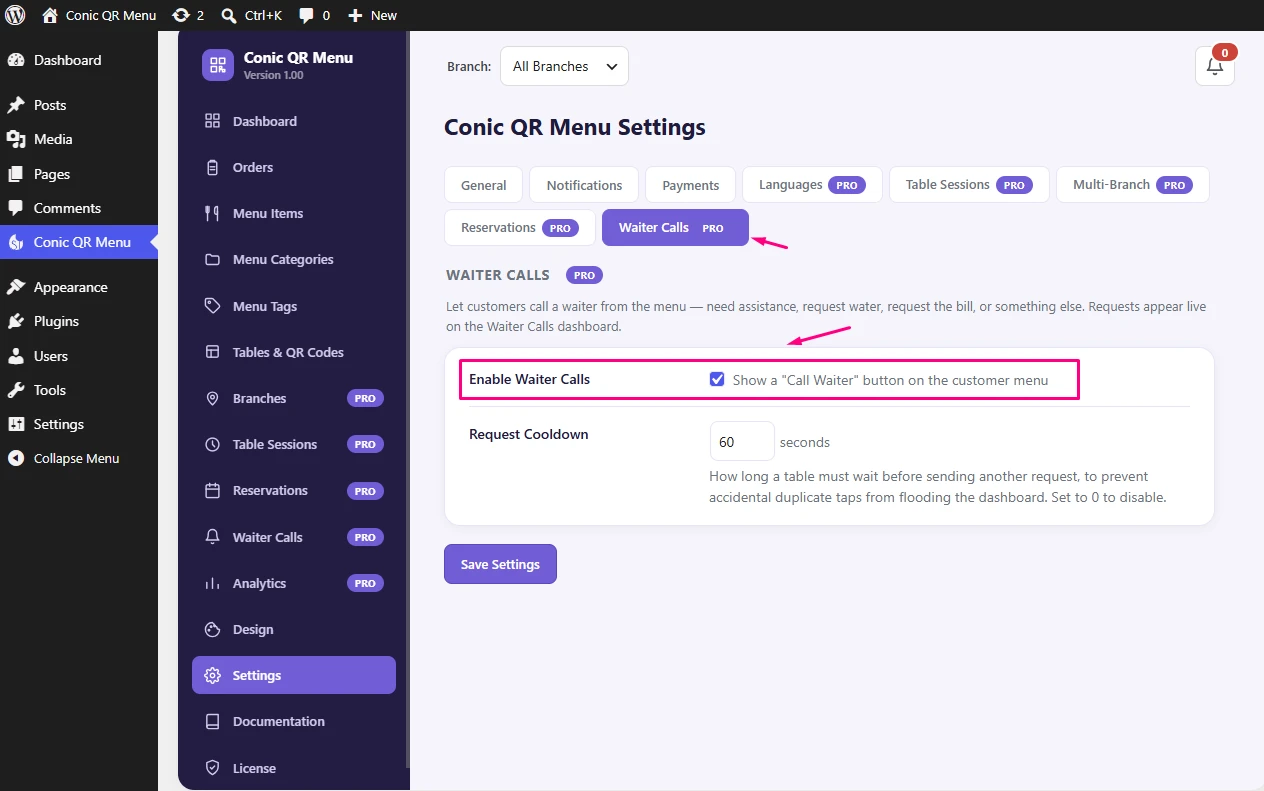The image size is (1264, 791).
Task: Select Conic QR Menu in WordPress sidebar
Action: click(79, 242)
